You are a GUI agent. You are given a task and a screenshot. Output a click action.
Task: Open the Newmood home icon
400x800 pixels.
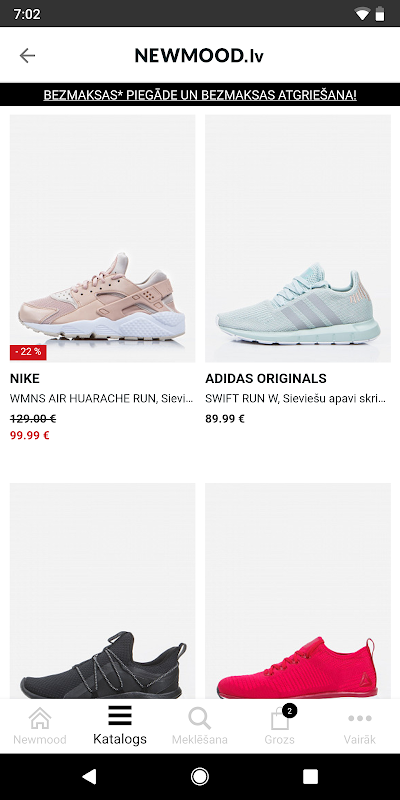(x=40, y=718)
